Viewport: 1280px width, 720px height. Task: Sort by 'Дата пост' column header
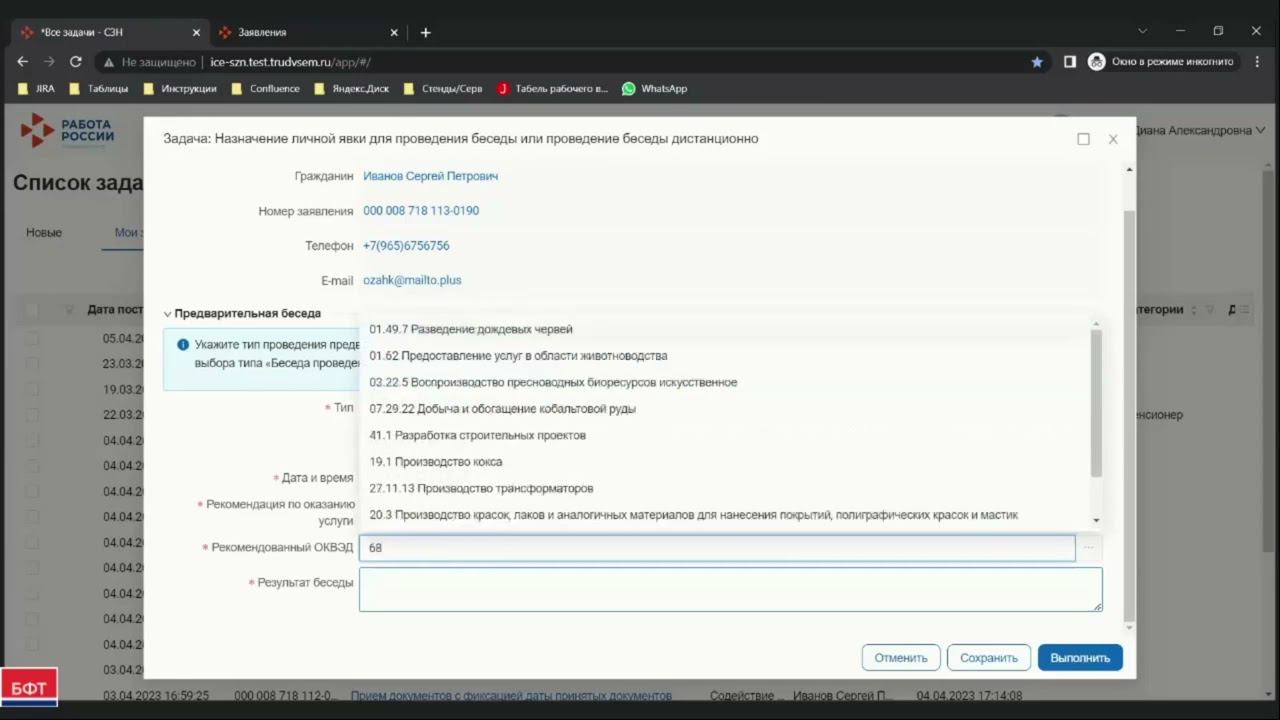click(x=115, y=310)
